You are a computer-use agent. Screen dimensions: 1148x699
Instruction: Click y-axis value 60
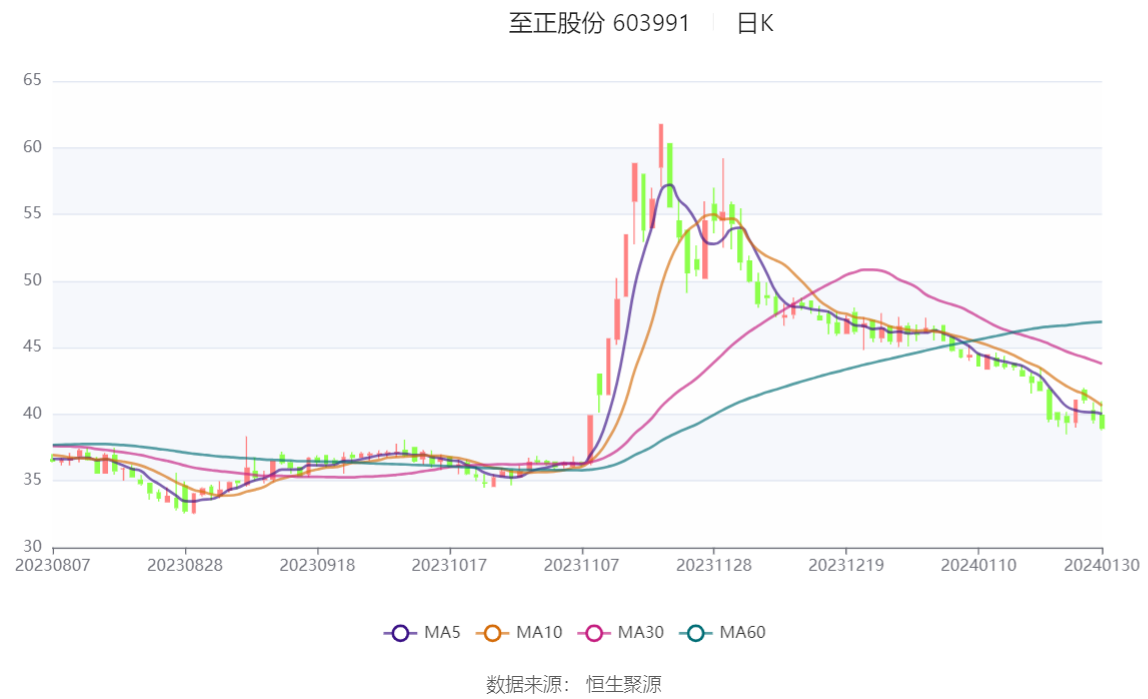(32, 147)
